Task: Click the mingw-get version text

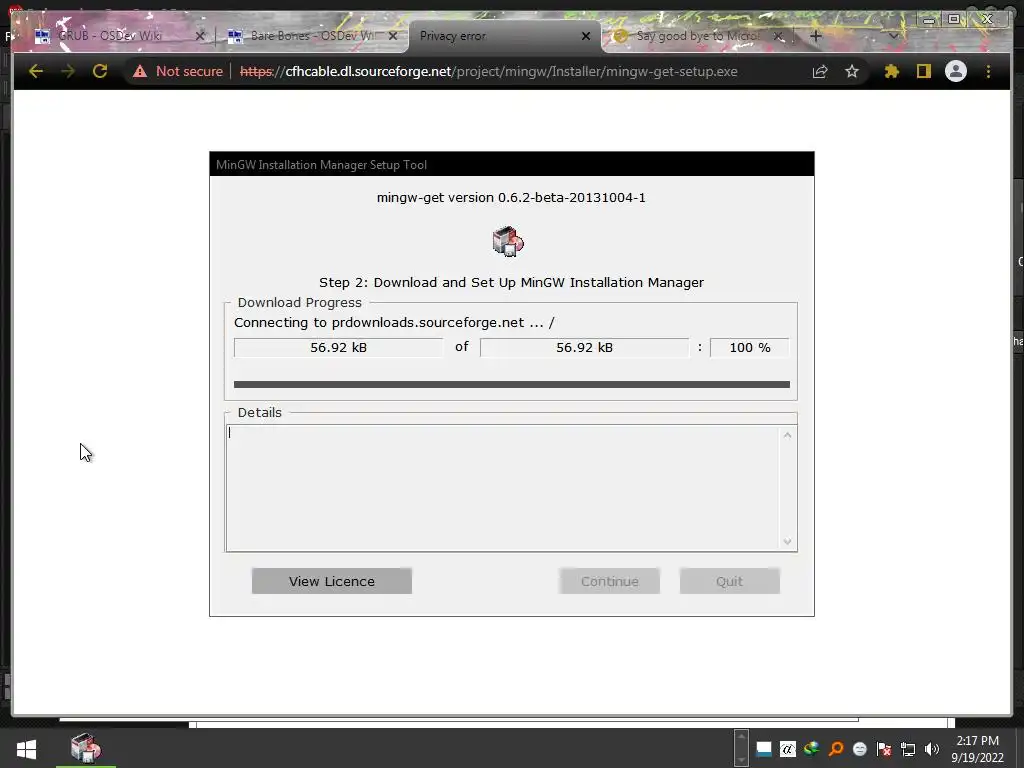Action: (x=511, y=198)
